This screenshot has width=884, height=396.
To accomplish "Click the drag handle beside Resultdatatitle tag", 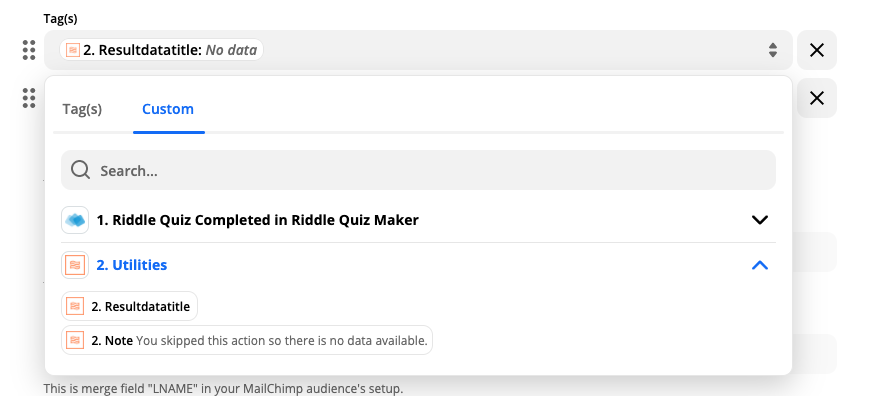I will 29,50.
